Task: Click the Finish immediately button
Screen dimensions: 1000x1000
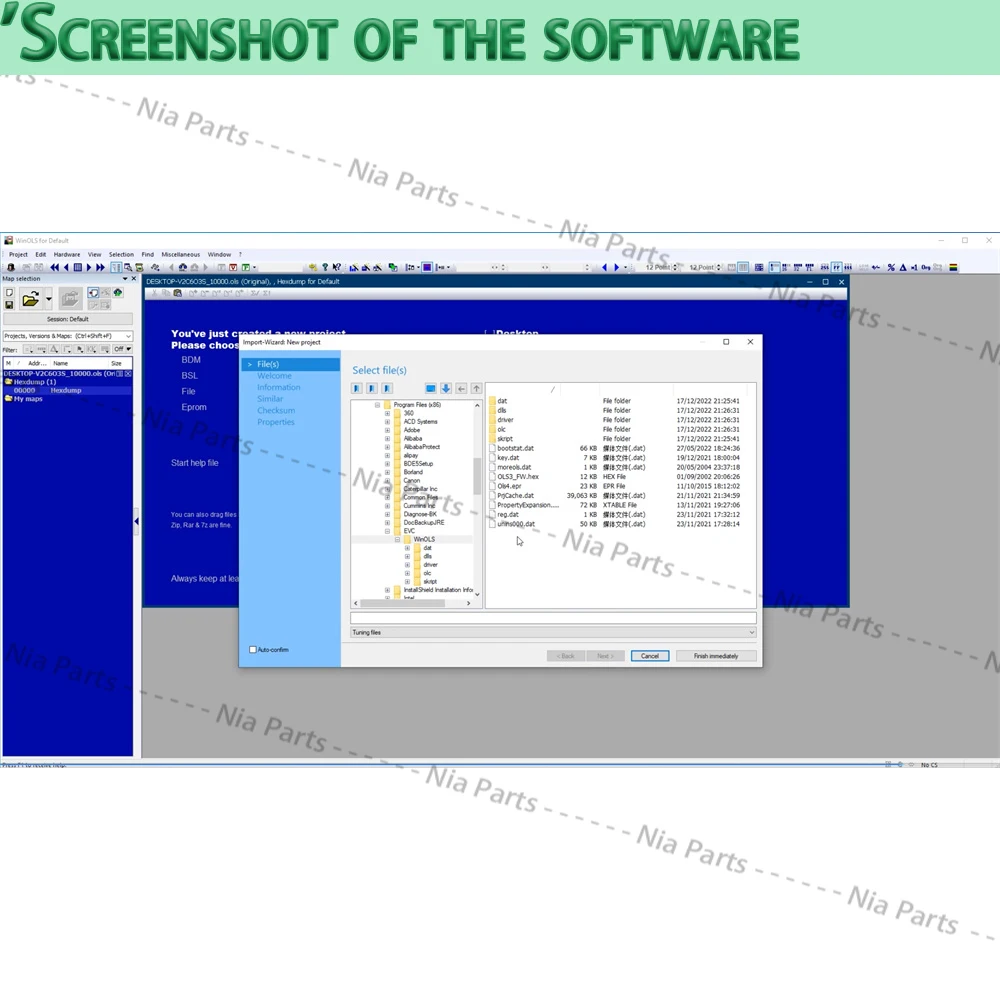Action: tap(716, 656)
